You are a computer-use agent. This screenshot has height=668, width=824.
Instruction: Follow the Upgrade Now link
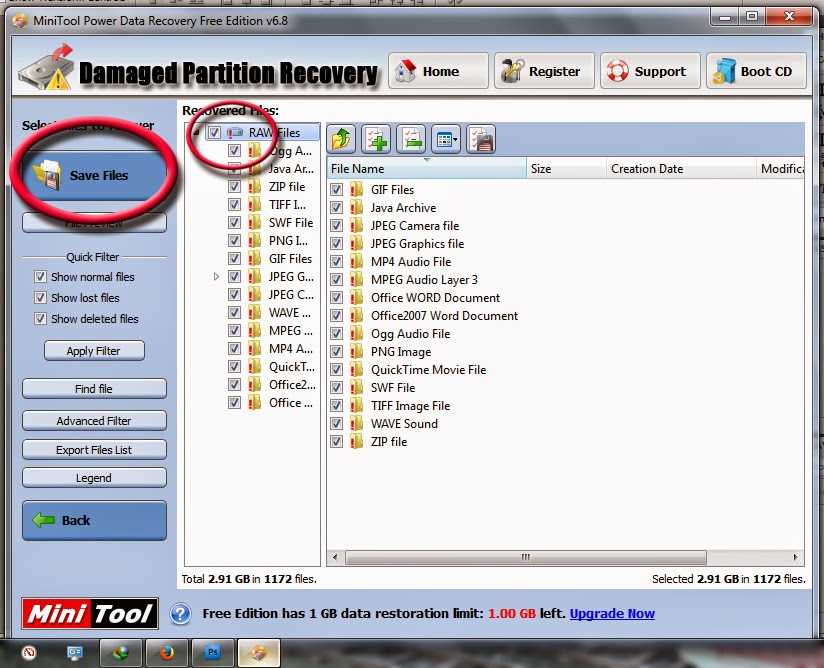[612, 613]
